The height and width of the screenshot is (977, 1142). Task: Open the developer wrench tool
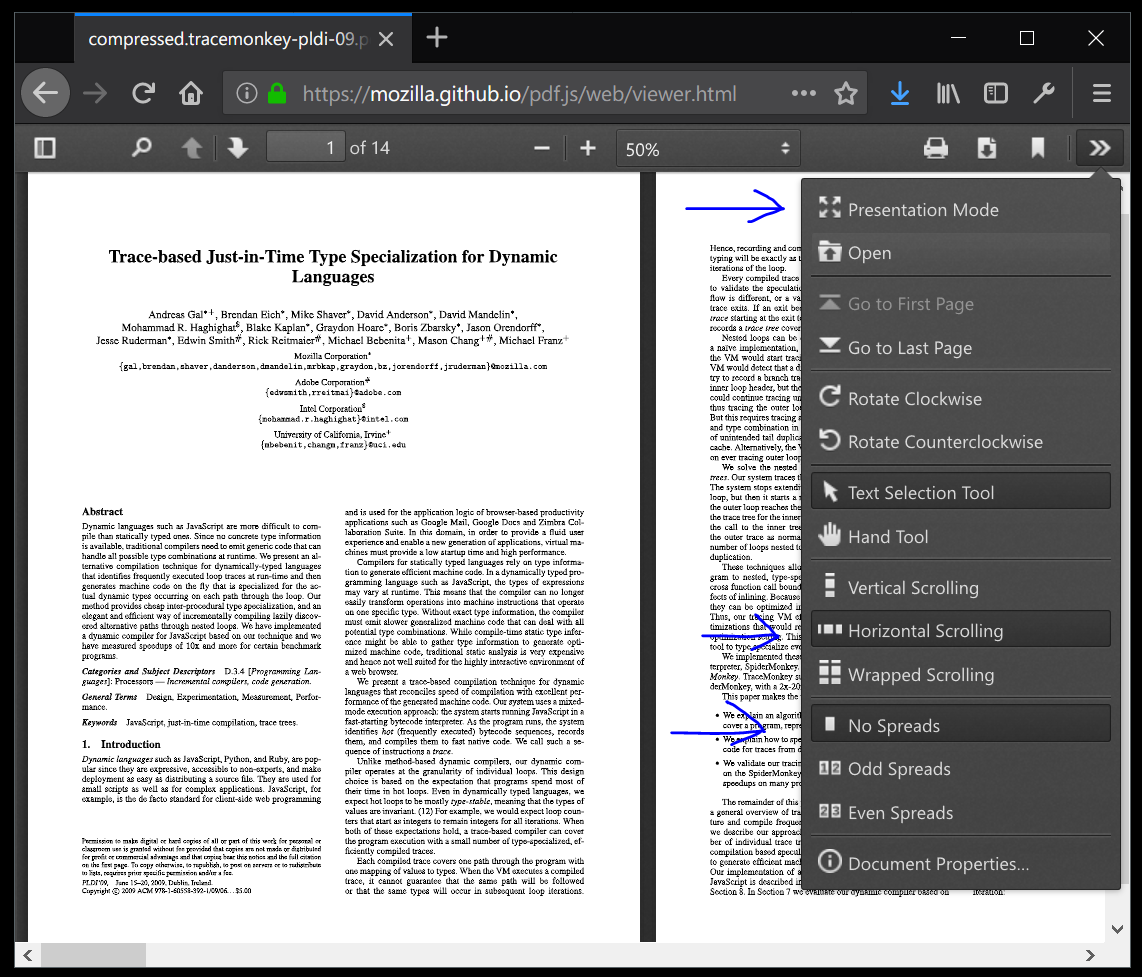pyautogui.click(x=1044, y=93)
